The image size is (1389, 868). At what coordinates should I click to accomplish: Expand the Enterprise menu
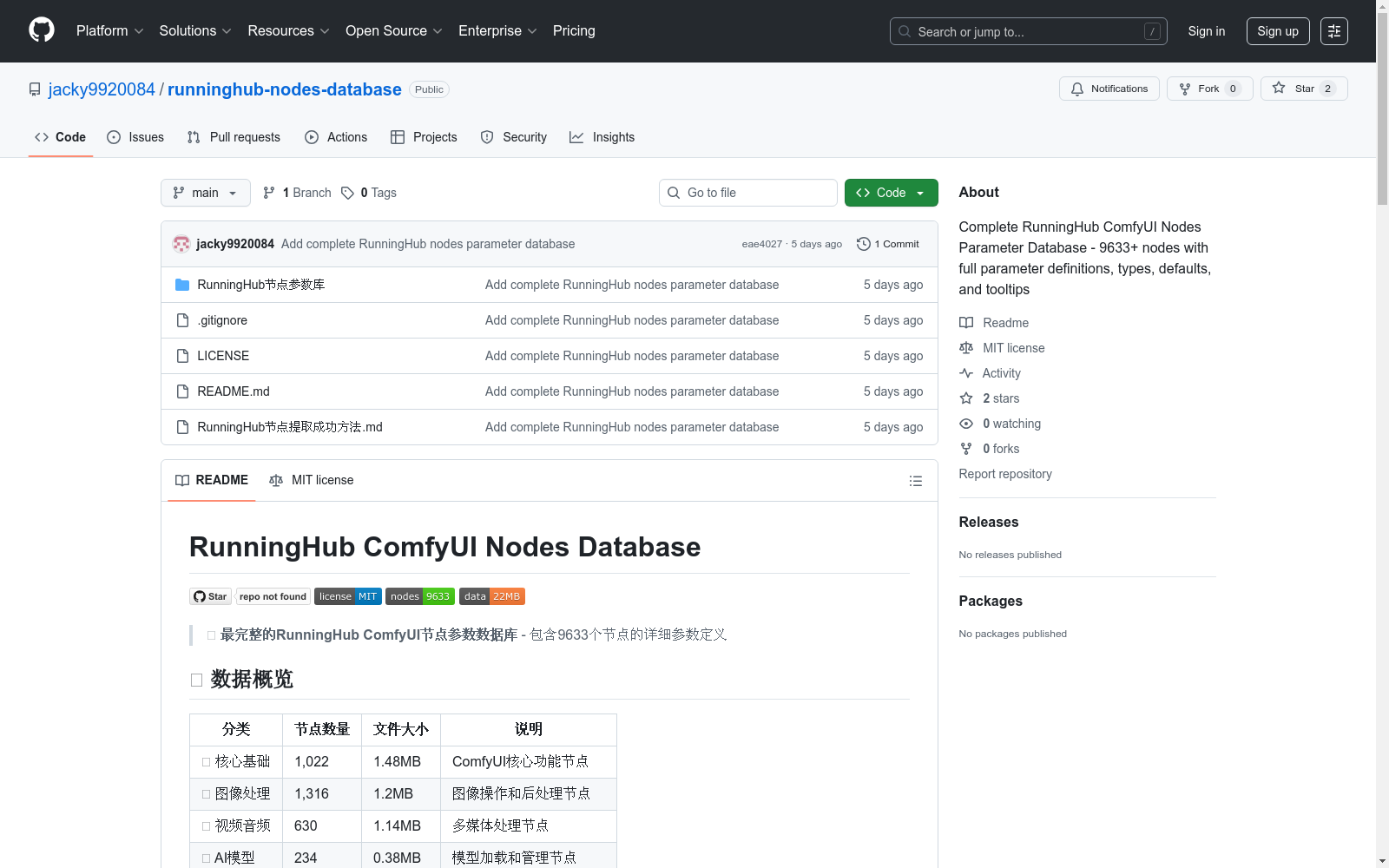tap(497, 31)
